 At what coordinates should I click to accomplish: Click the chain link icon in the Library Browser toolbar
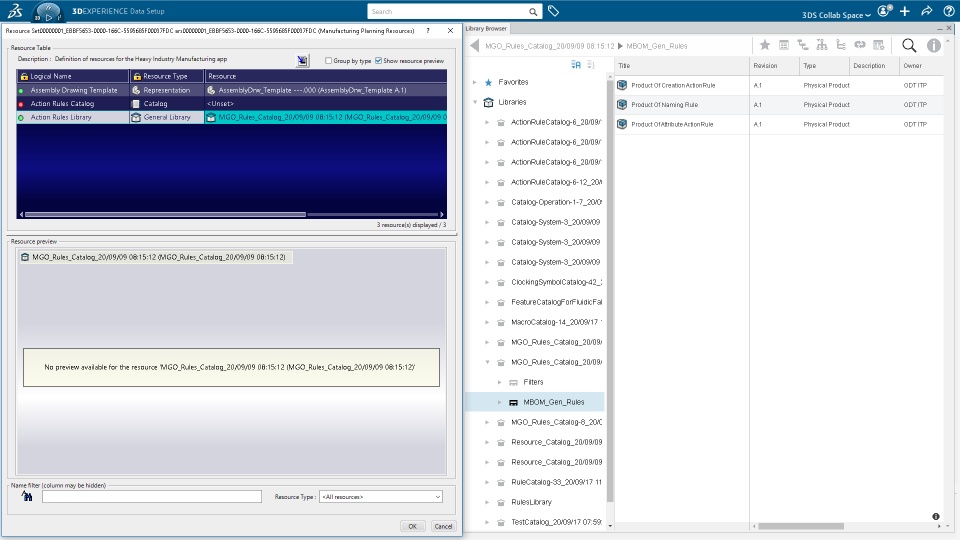point(860,45)
